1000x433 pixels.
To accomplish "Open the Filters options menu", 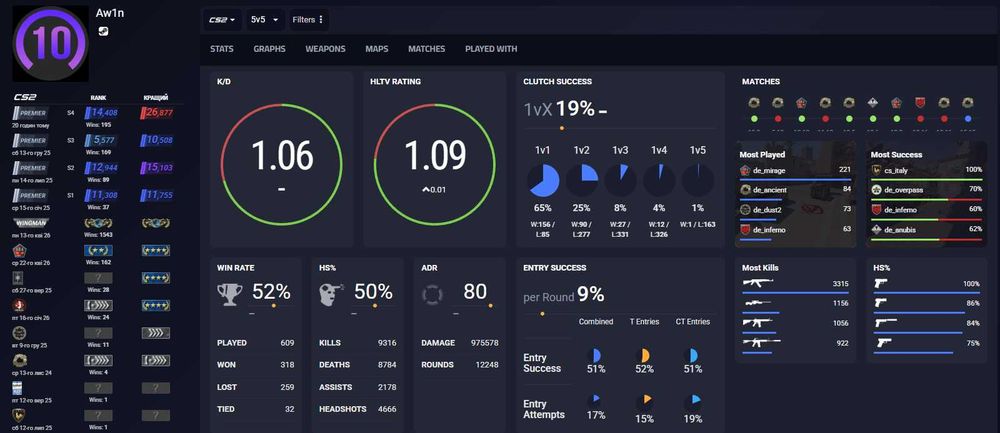I will [309, 20].
